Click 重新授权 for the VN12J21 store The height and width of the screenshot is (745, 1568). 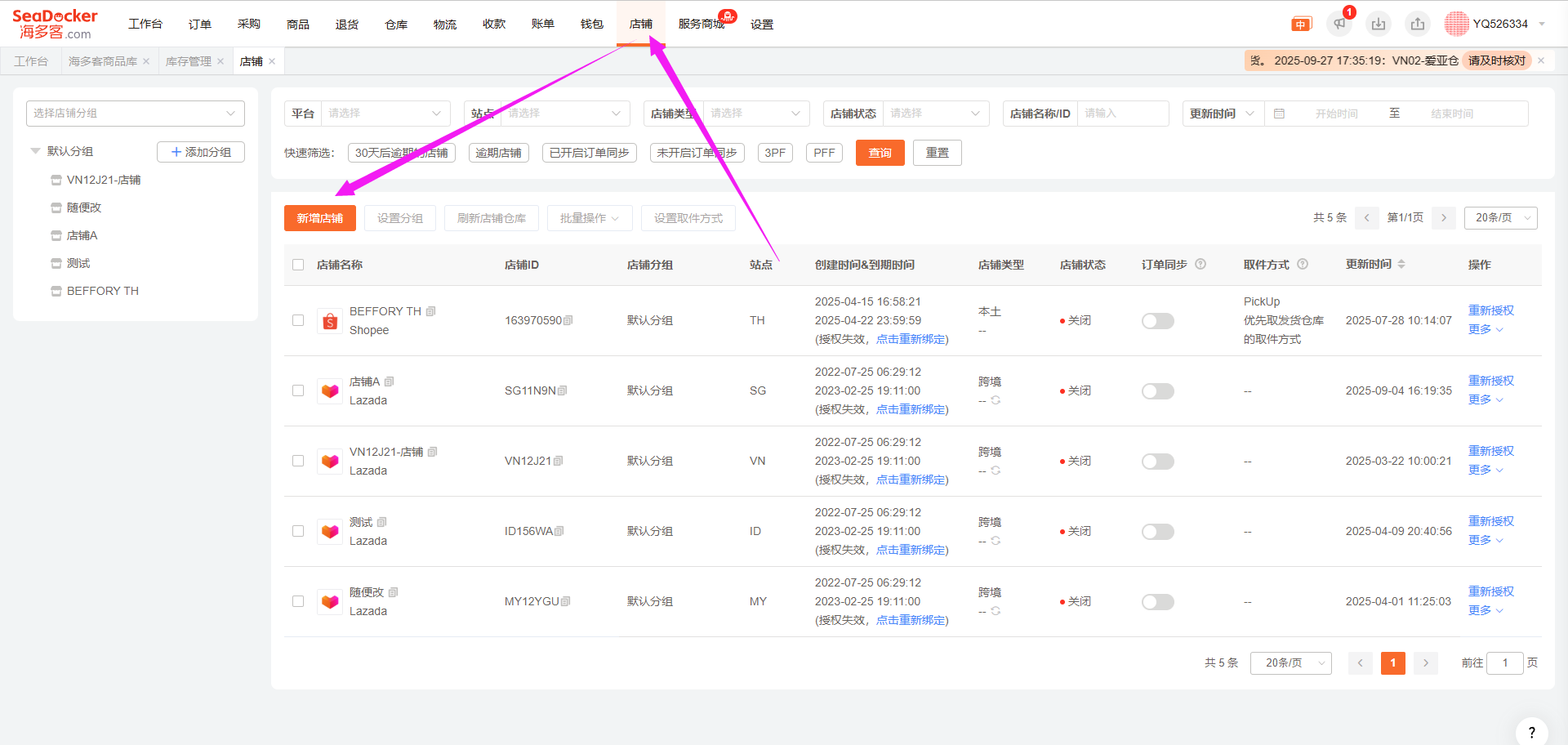point(1490,451)
